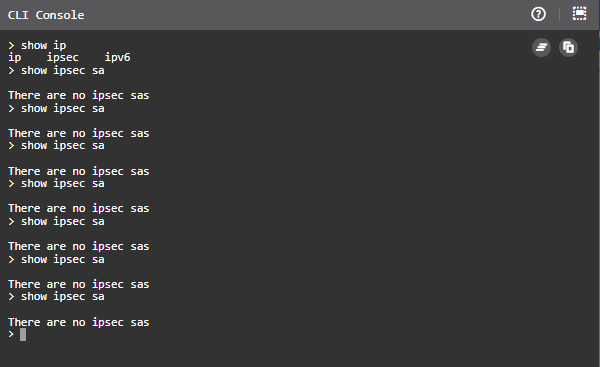600x367 pixels.
Task: Click the 'ipsec' autocomplete suggestion
Action: (x=62, y=57)
